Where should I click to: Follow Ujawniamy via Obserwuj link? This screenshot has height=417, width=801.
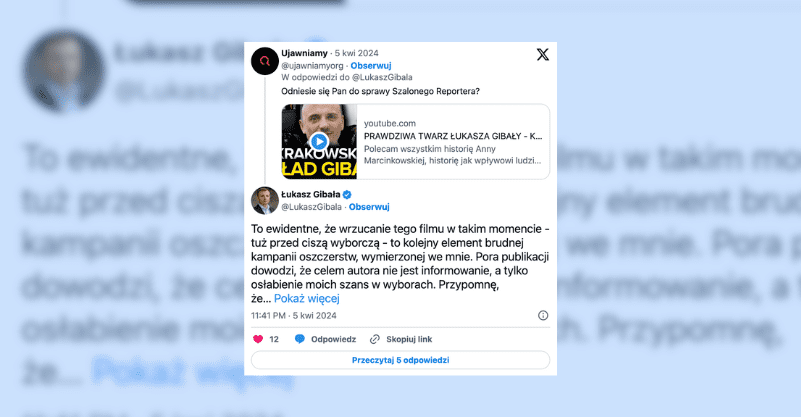click(x=371, y=65)
